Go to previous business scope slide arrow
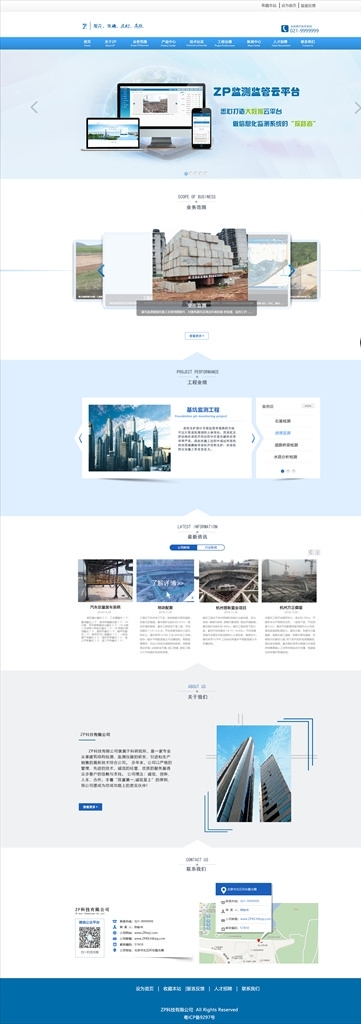Viewport: 361px width, 1024px height. tap(101, 270)
